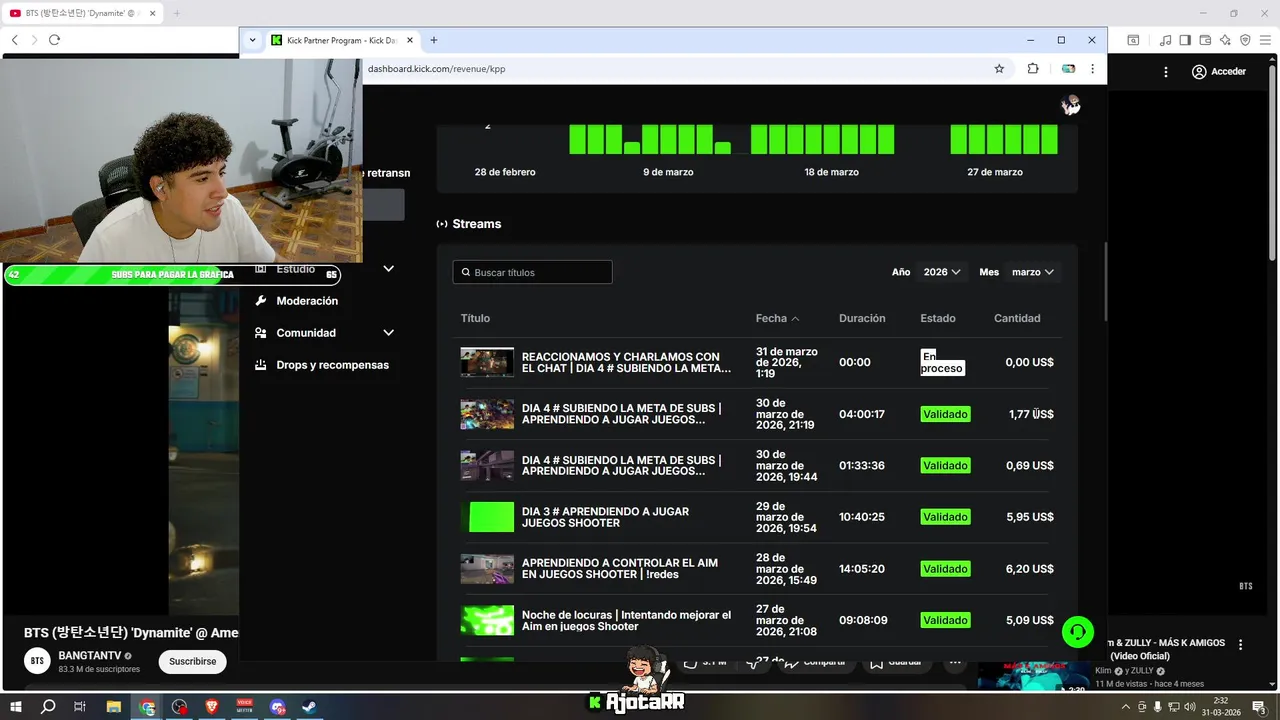
Task: Click the 6,20 US$ amount
Action: [x=1029, y=569]
